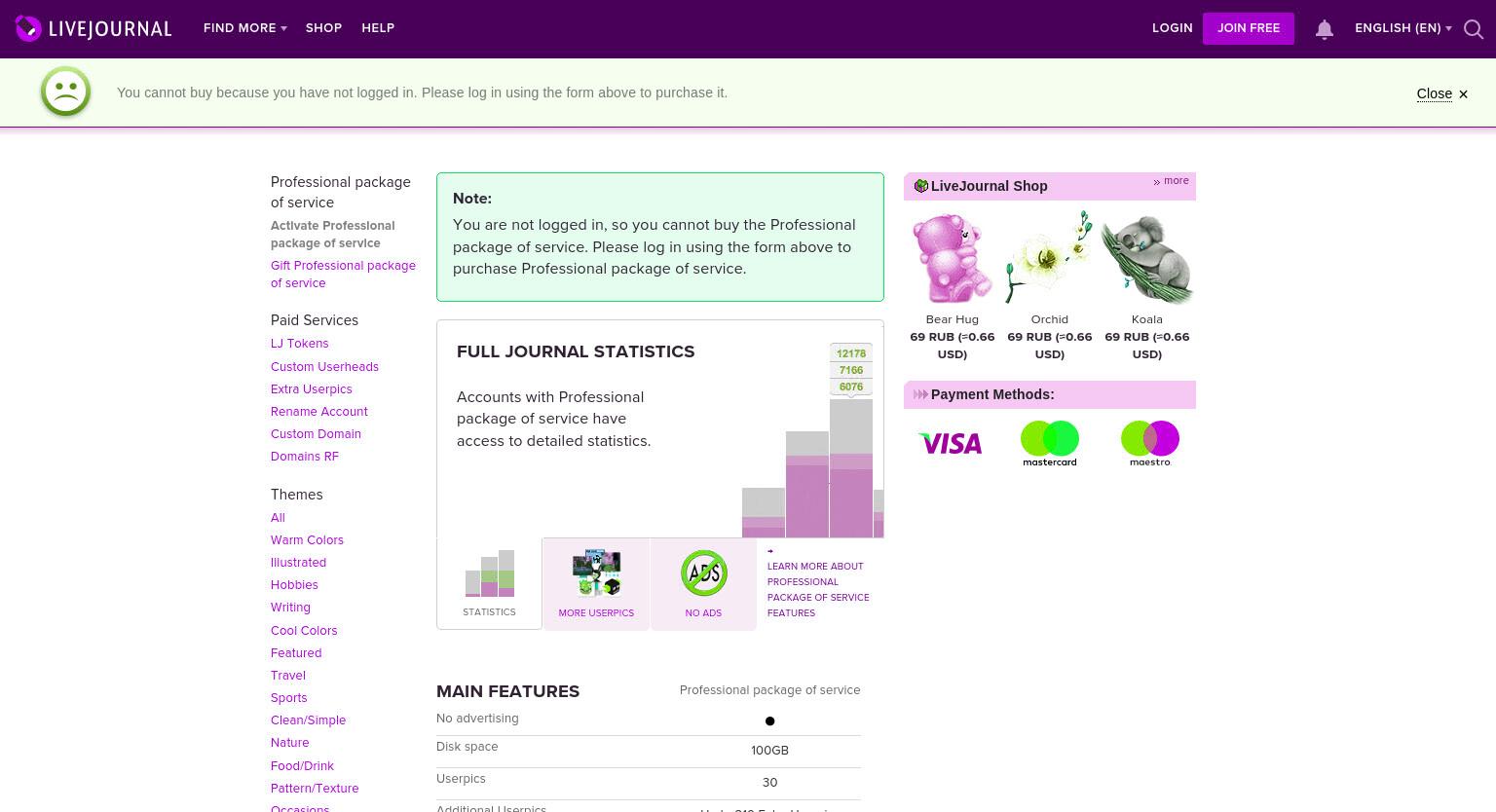Click the Bear Hug gift name
Image resolution: width=1496 pixels, height=812 pixels.
953,319
